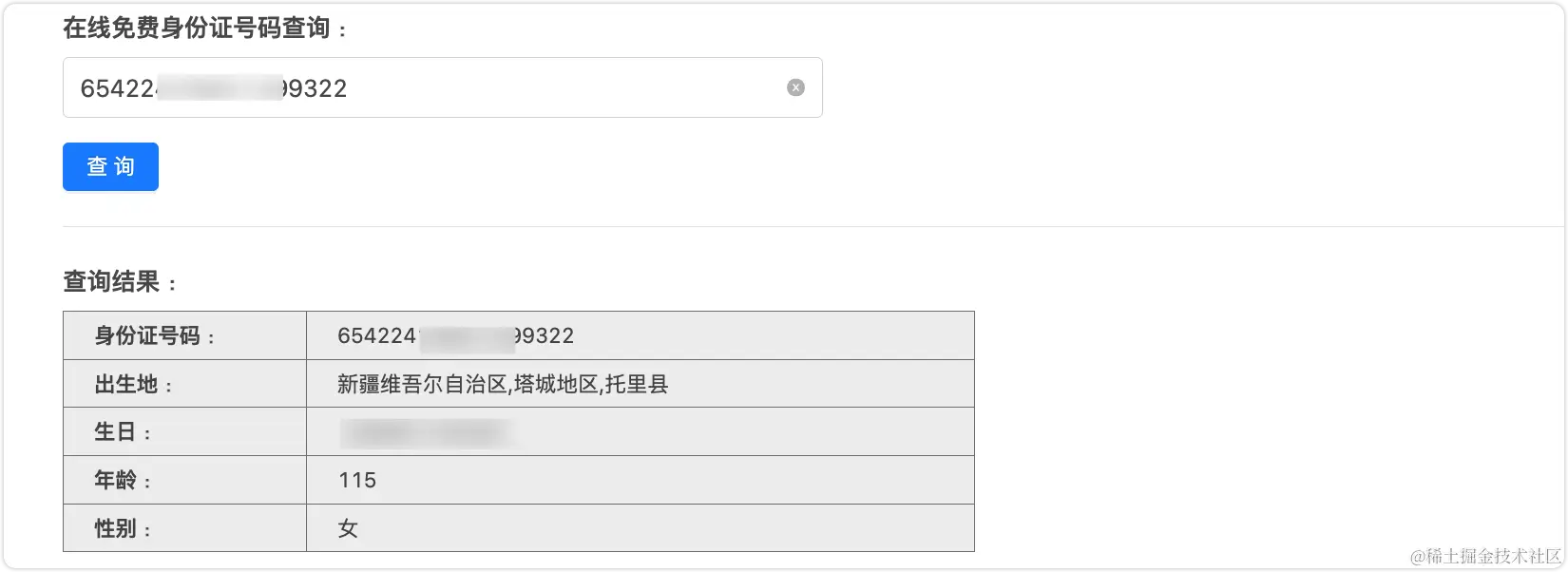Select the gender value 女
Screen dimensions: 1568x572
[348, 527]
